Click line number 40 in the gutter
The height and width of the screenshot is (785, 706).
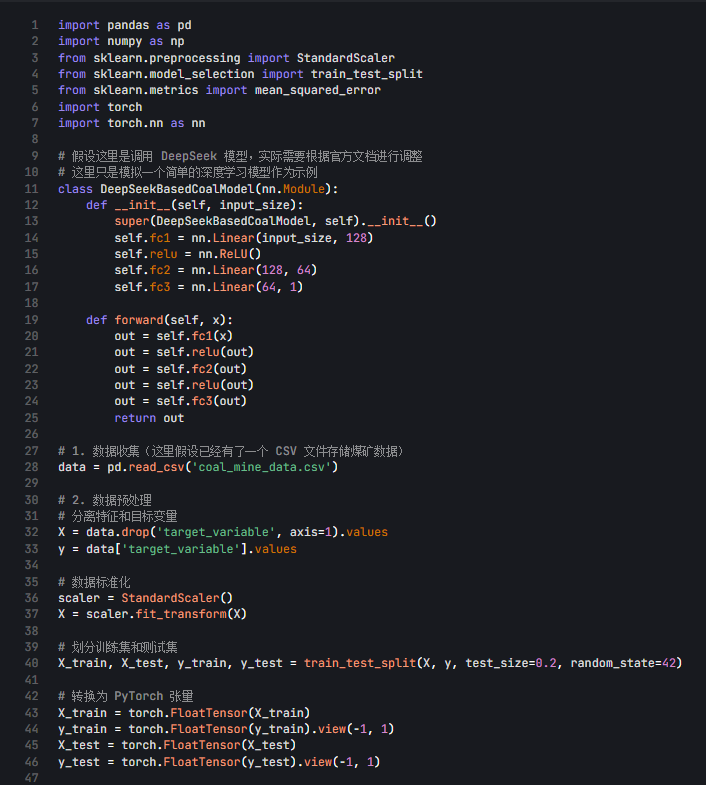[x=32, y=663]
